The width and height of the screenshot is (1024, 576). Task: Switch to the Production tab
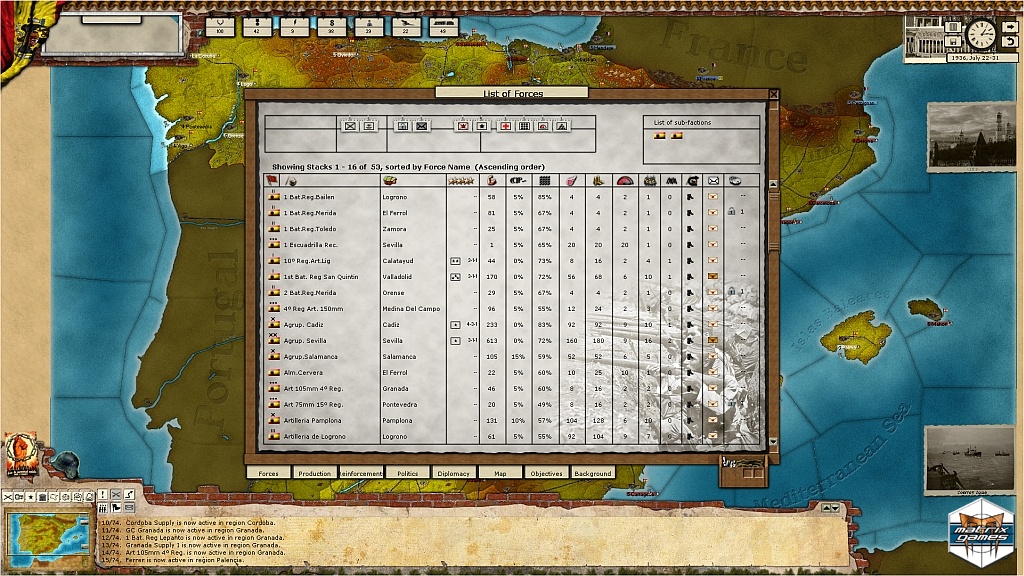click(314, 473)
